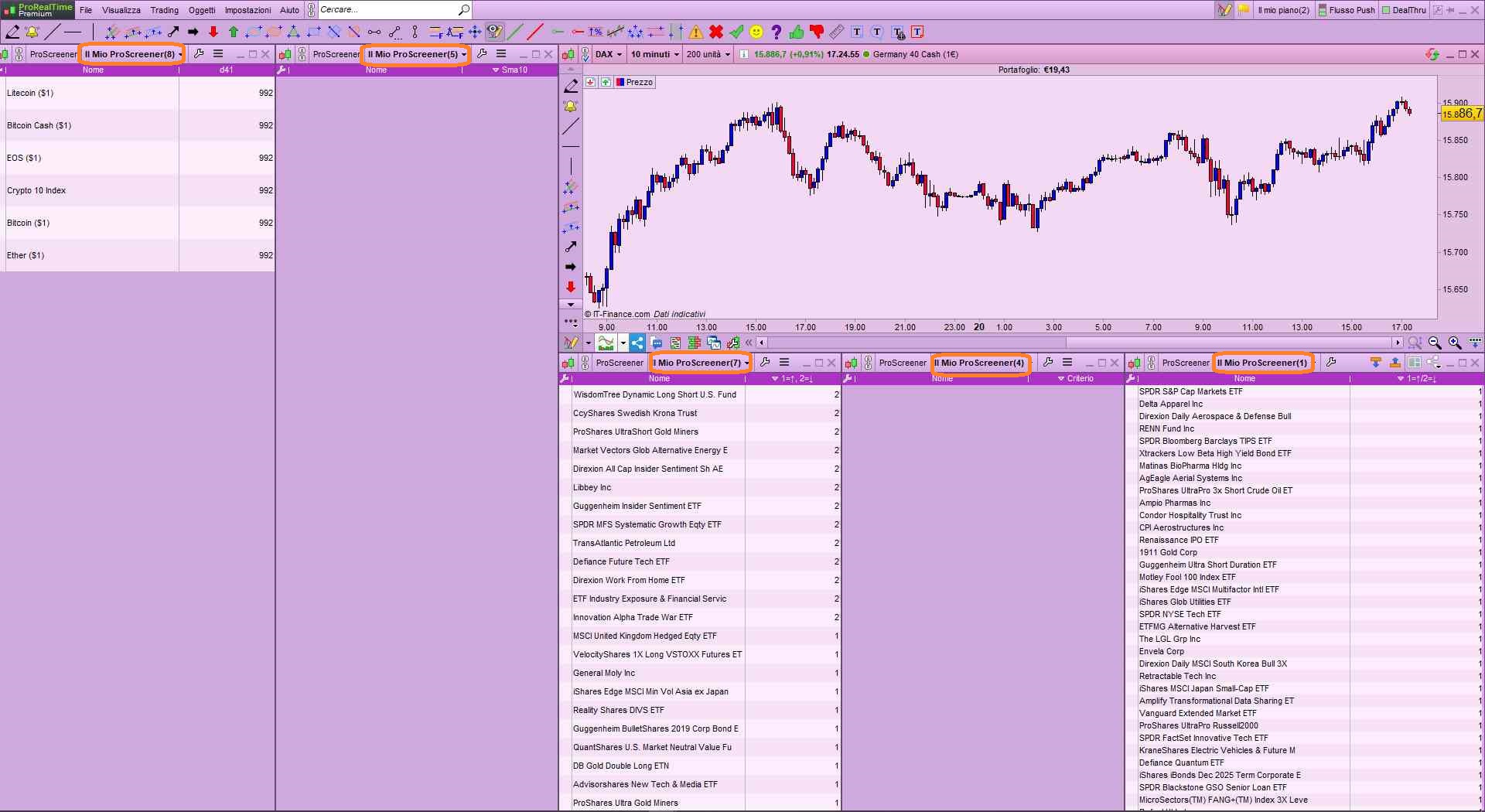Viewport: 1485px width, 812px height.
Task: Click the Flusso Push button
Action: tap(1347, 10)
